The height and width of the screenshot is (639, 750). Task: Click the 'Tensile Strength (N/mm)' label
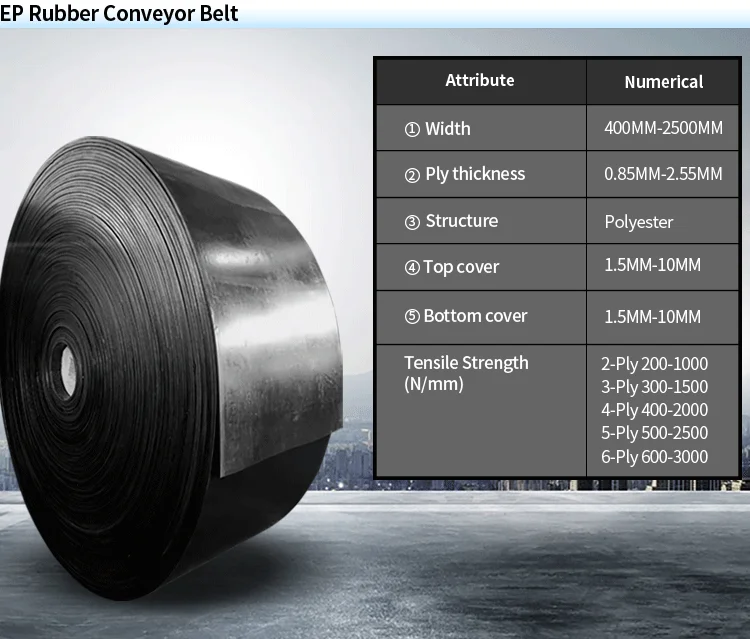click(x=466, y=374)
